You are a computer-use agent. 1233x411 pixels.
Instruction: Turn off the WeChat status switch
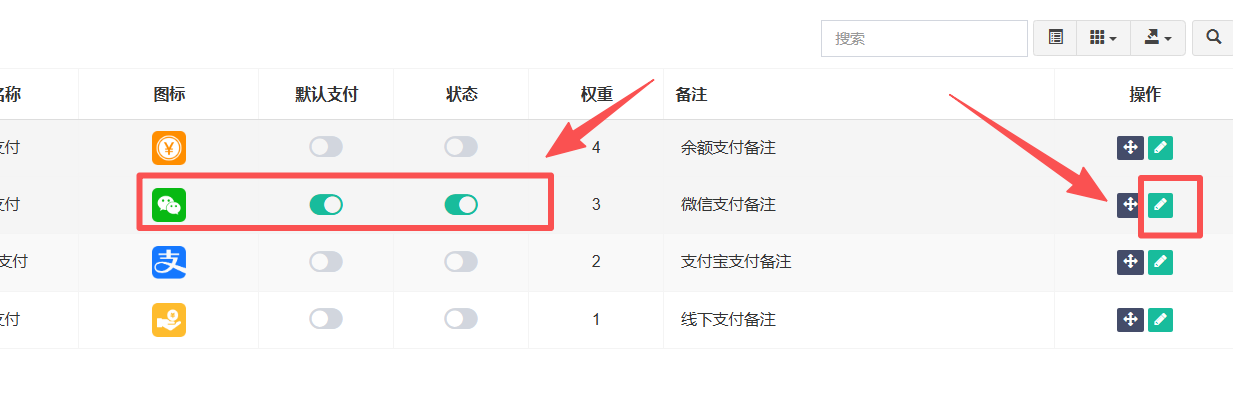[461, 205]
